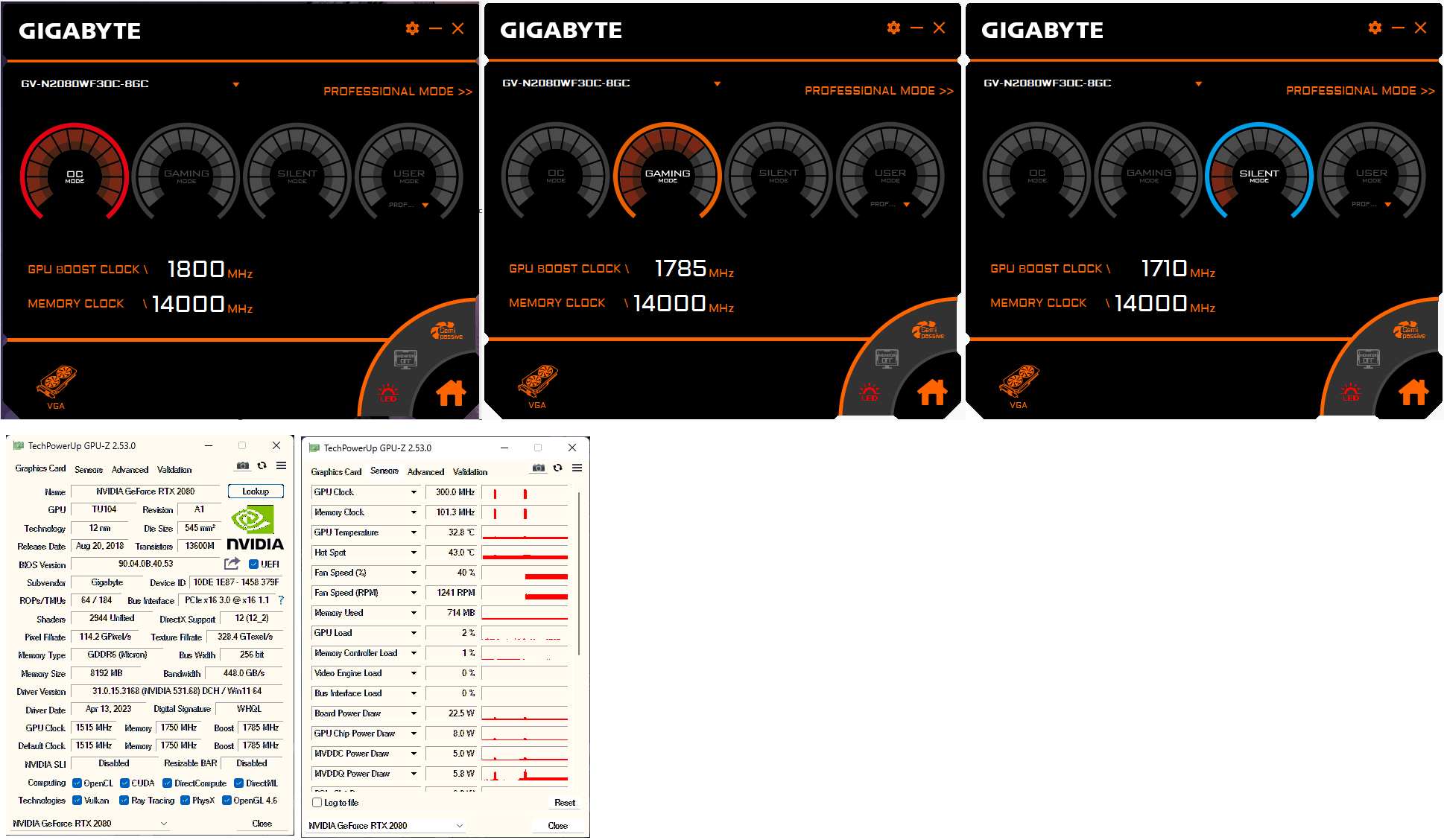Open PROFESSIONAL MODE in the 1800 MHz Gigabyte window

(x=398, y=92)
